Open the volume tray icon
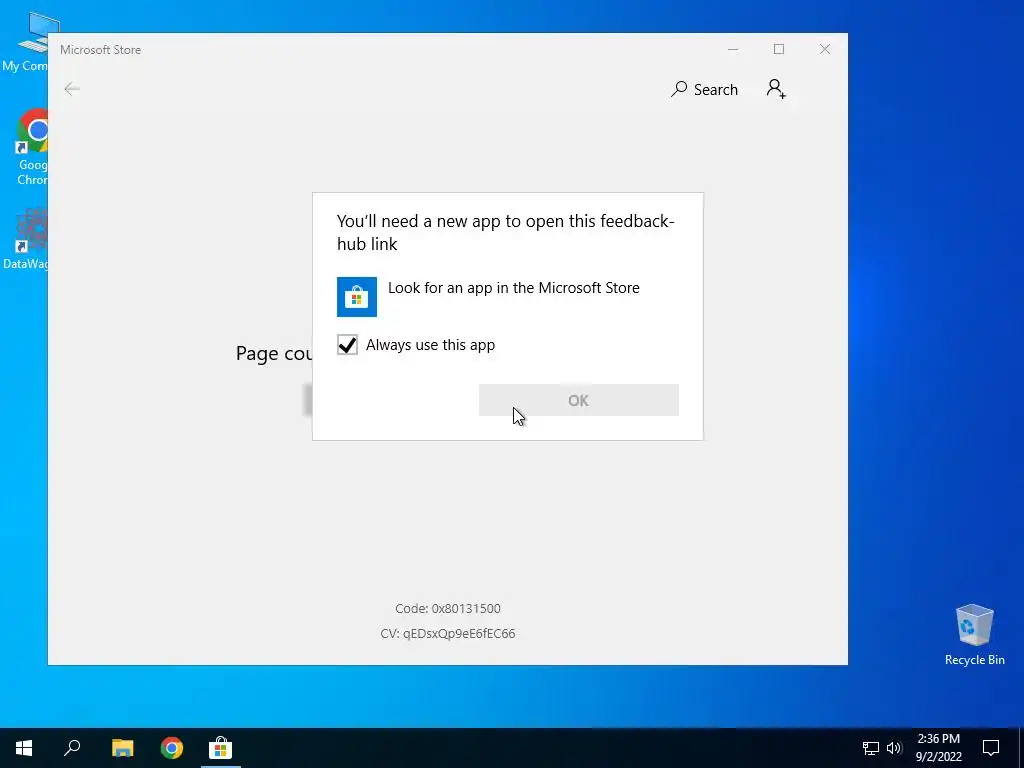Screen dimensions: 1024x768 (894, 748)
